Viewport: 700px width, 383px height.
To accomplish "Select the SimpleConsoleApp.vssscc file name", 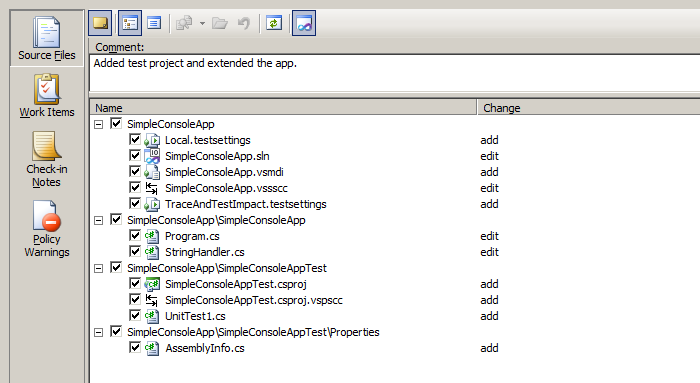I will point(226,188).
